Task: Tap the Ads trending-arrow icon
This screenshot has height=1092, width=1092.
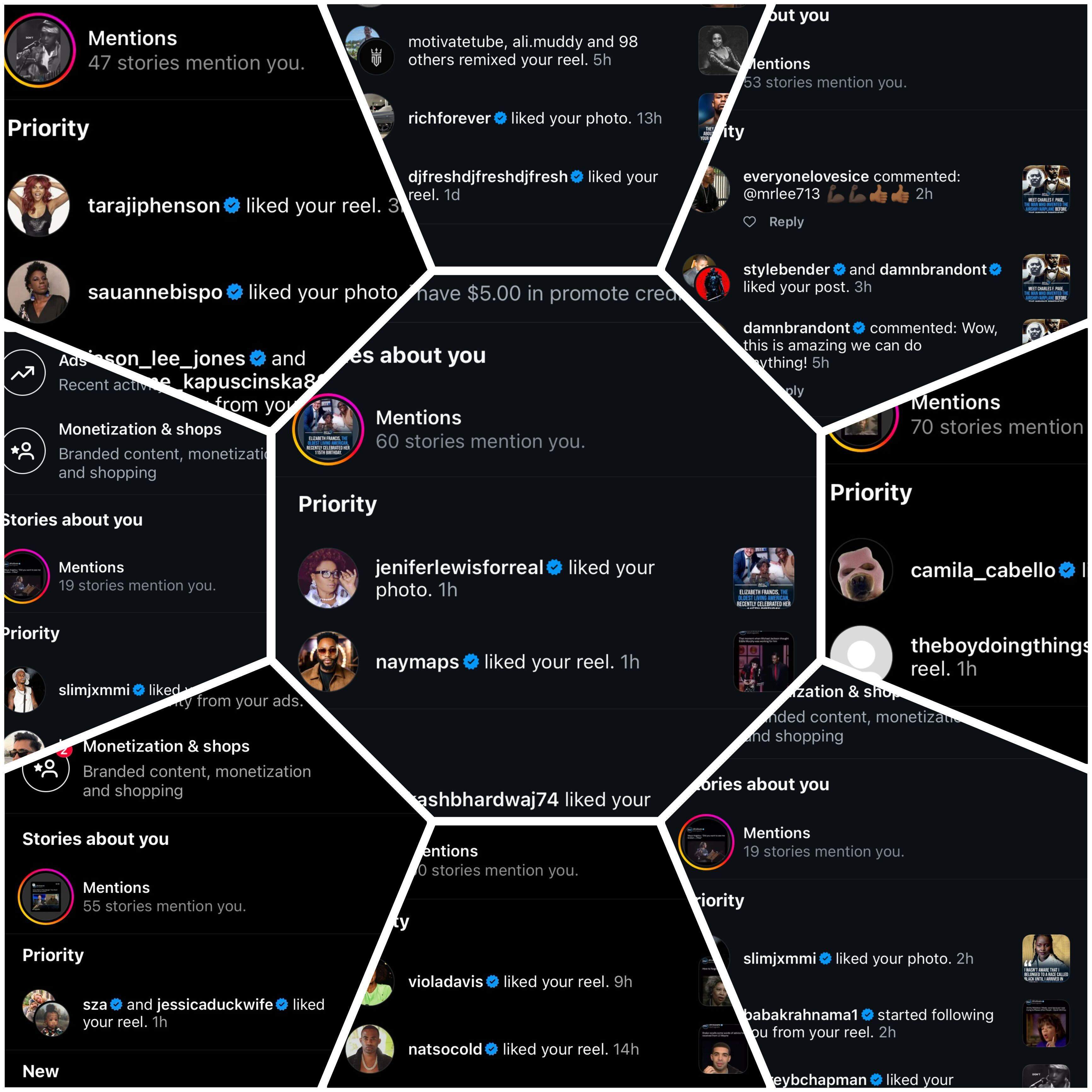Action: click(23, 373)
